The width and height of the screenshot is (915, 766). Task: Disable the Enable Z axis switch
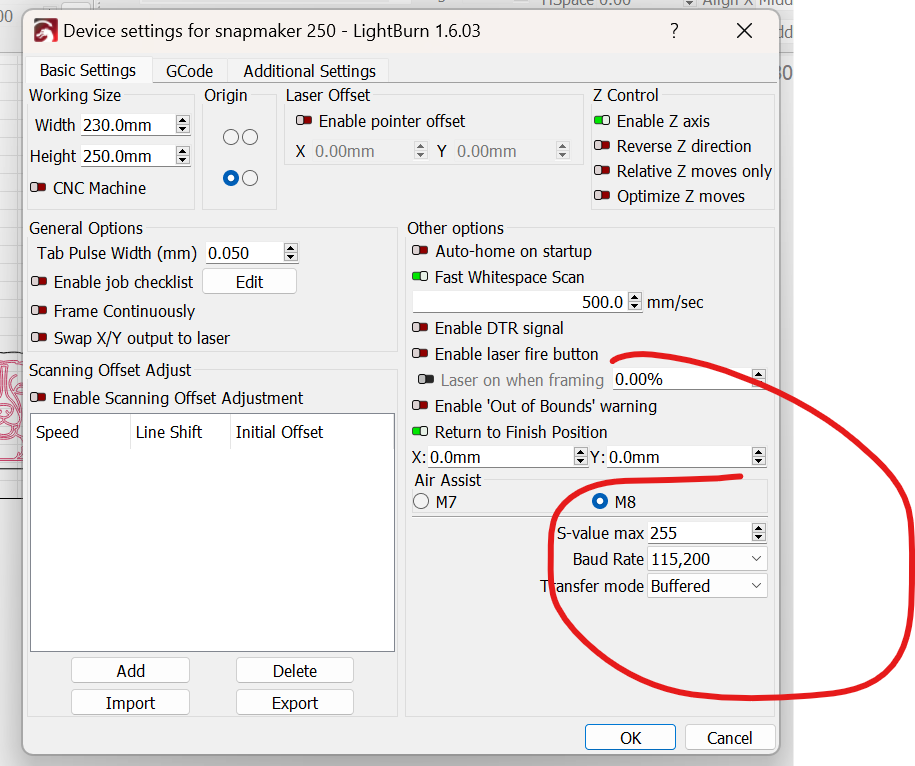(x=602, y=120)
